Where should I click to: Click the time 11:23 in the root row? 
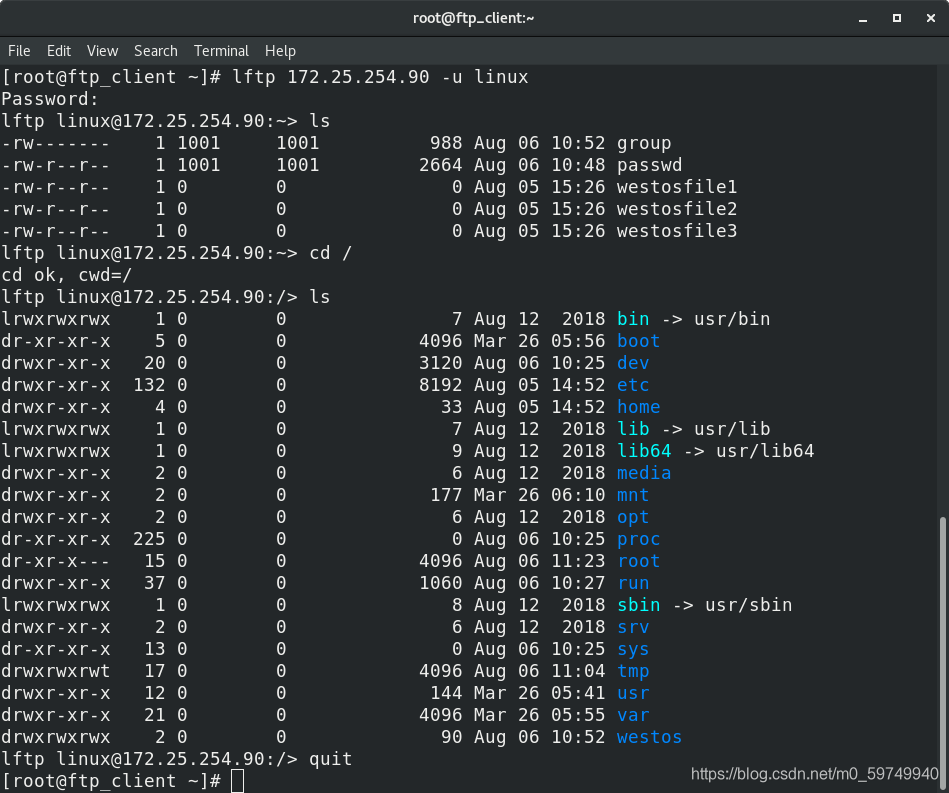click(578, 561)
